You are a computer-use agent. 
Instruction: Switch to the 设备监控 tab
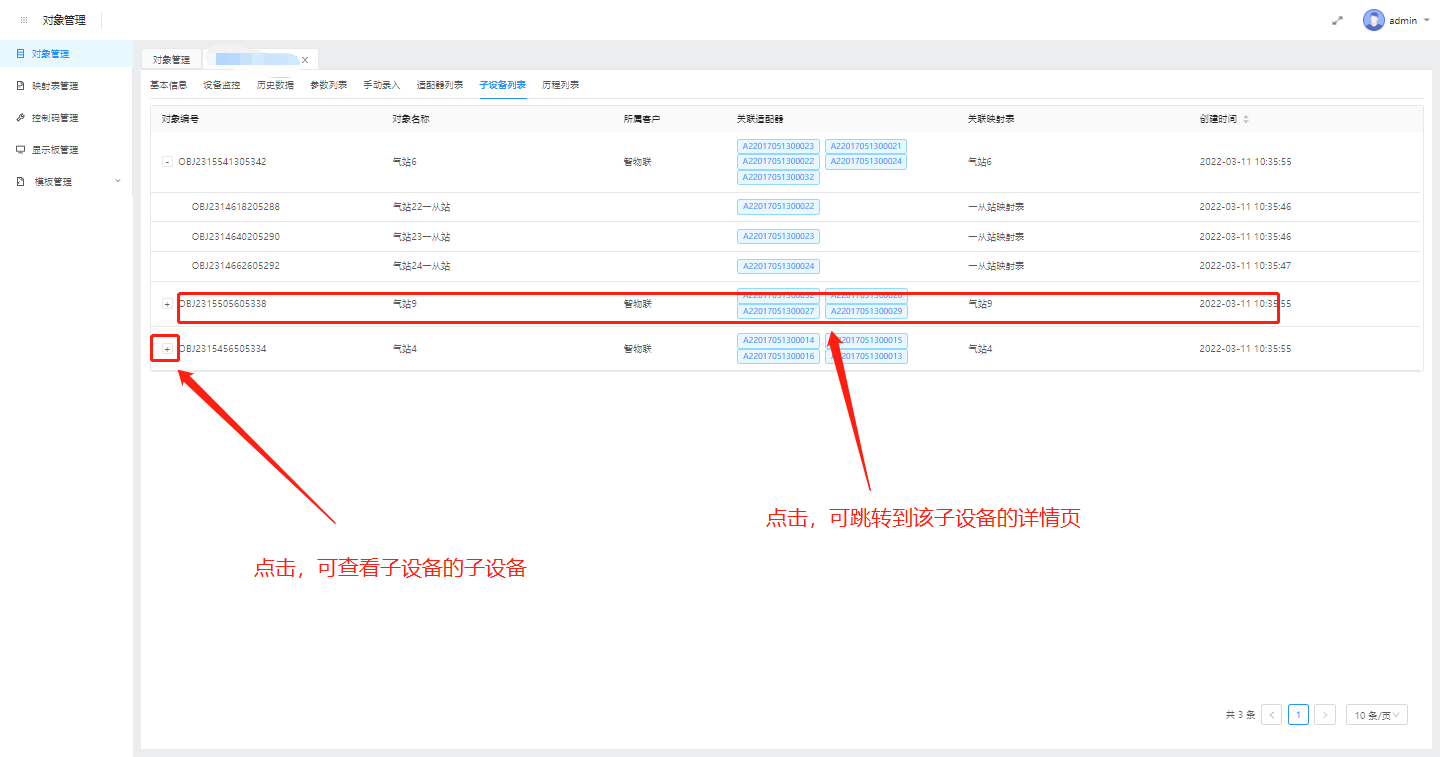[x=221, y=85]
